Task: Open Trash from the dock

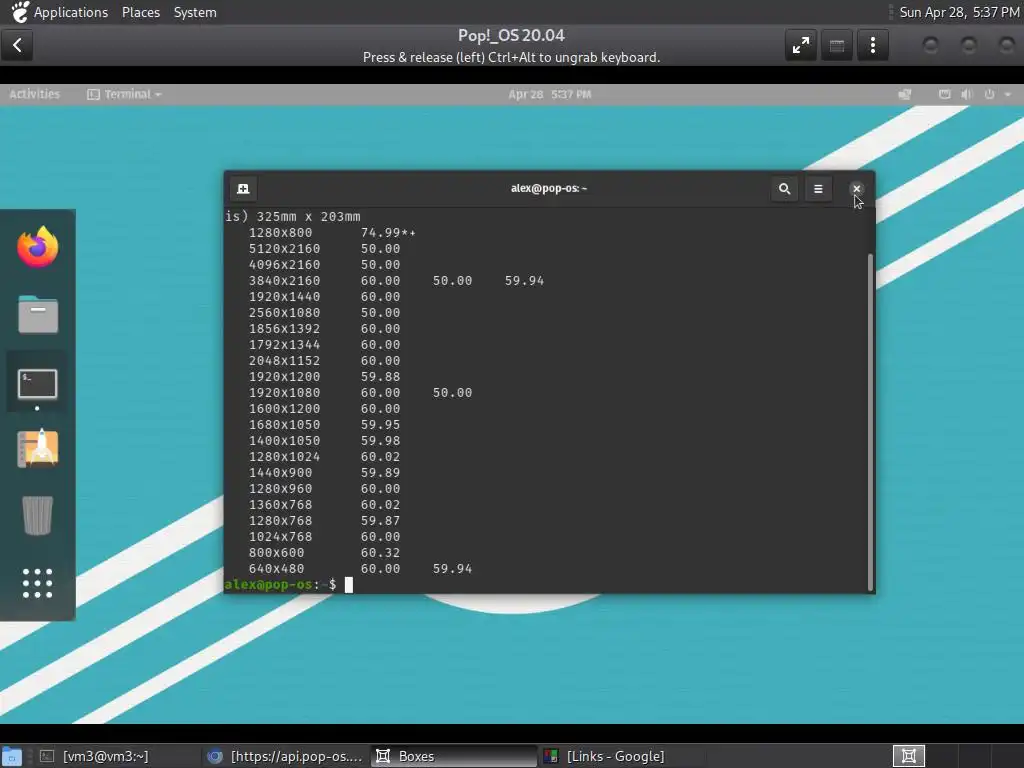Action: [x=37, y=515]
